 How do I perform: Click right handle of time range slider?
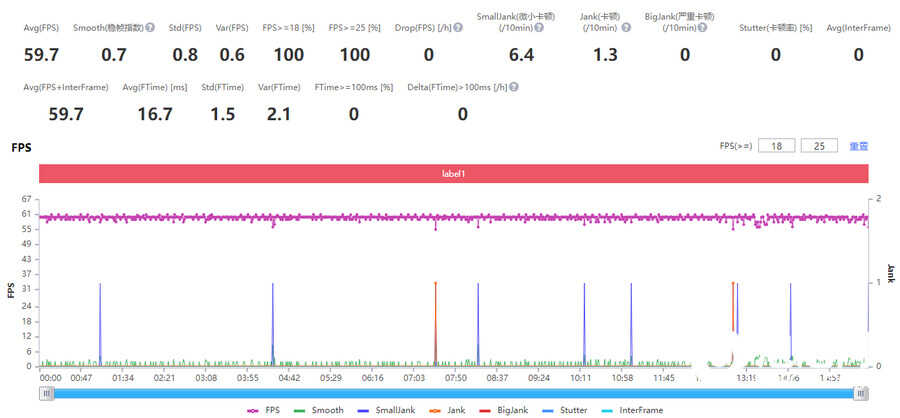point(860,393)
